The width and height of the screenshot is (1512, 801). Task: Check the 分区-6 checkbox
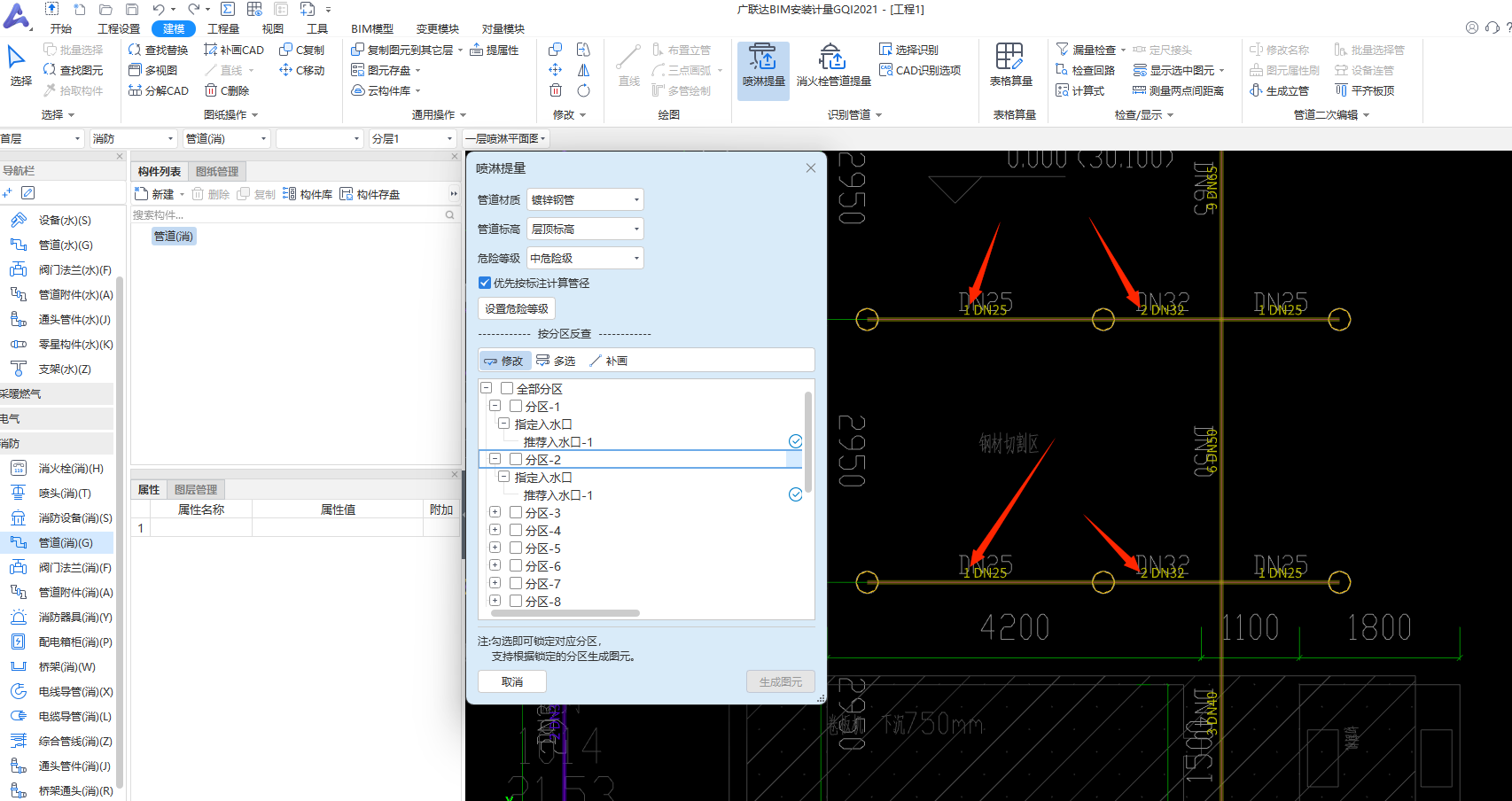[516, 565]
